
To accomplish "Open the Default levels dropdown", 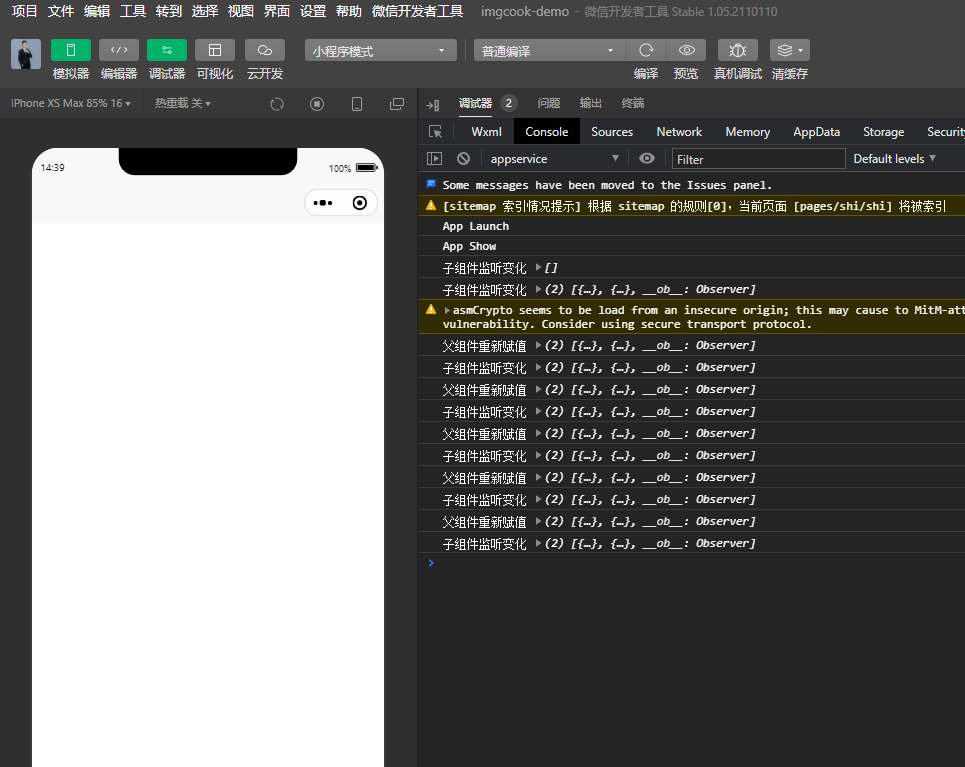I will (894, 158).
